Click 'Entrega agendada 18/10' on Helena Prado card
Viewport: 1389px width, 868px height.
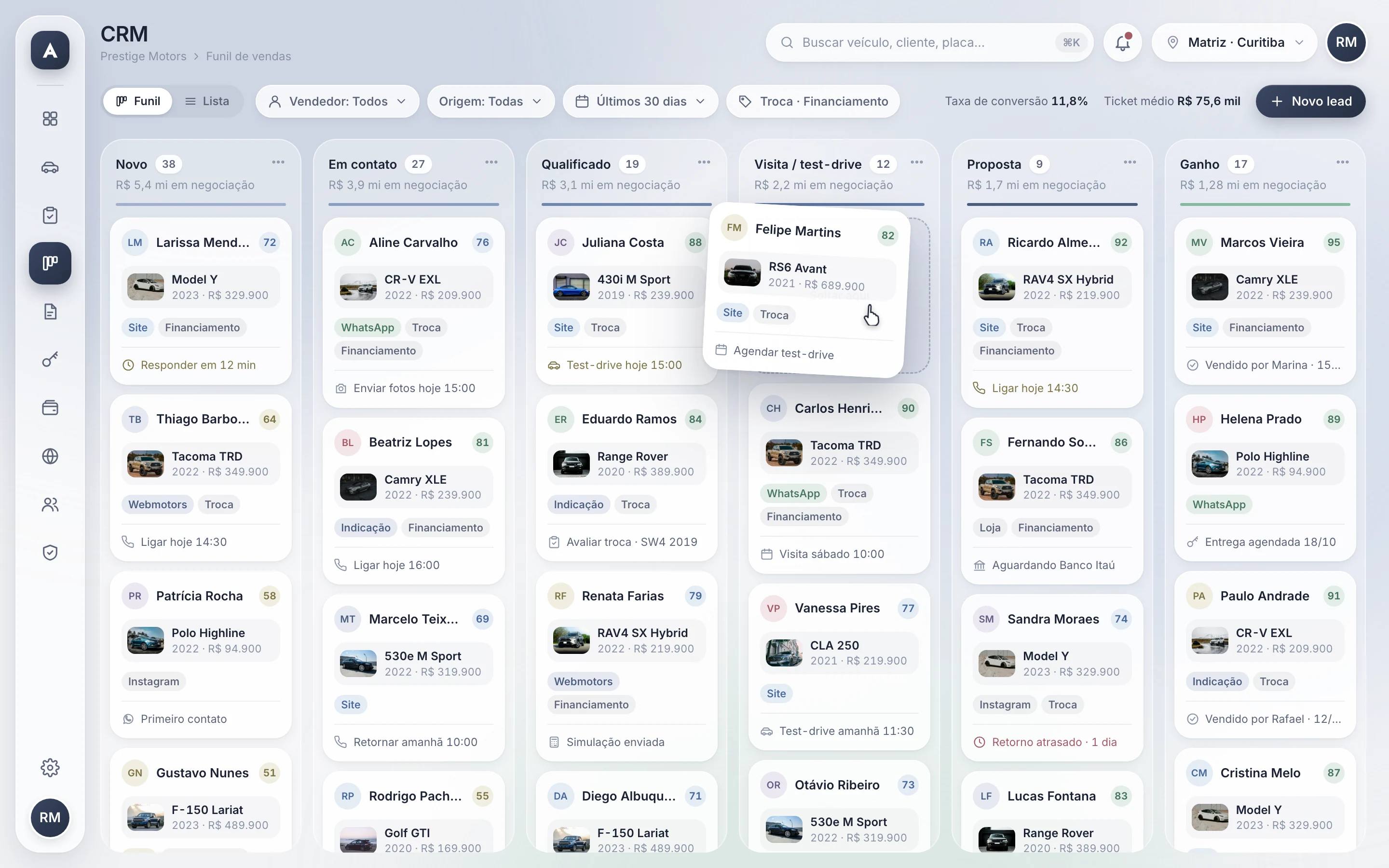click(1270, 542)
